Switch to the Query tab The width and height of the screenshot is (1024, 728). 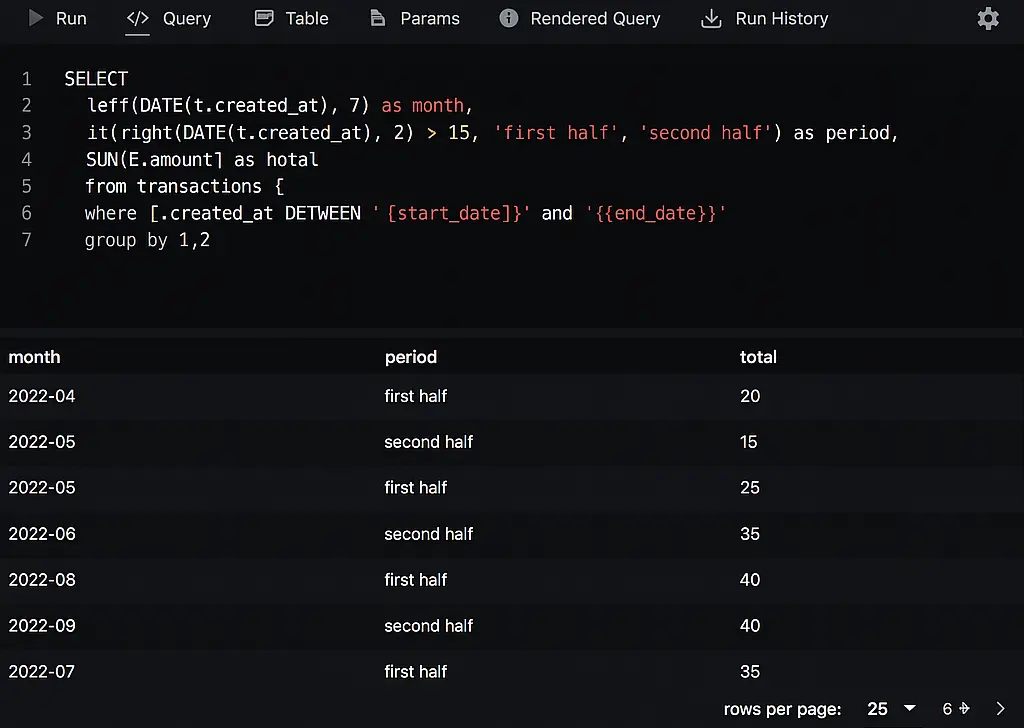coord(187,18)
